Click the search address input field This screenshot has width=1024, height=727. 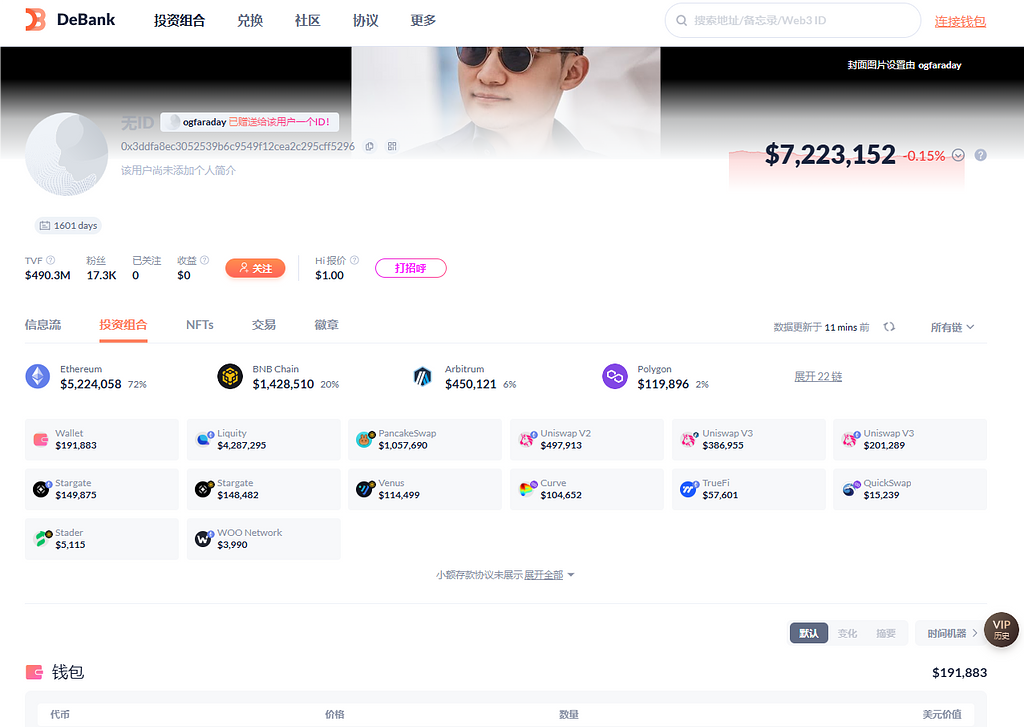800,21
